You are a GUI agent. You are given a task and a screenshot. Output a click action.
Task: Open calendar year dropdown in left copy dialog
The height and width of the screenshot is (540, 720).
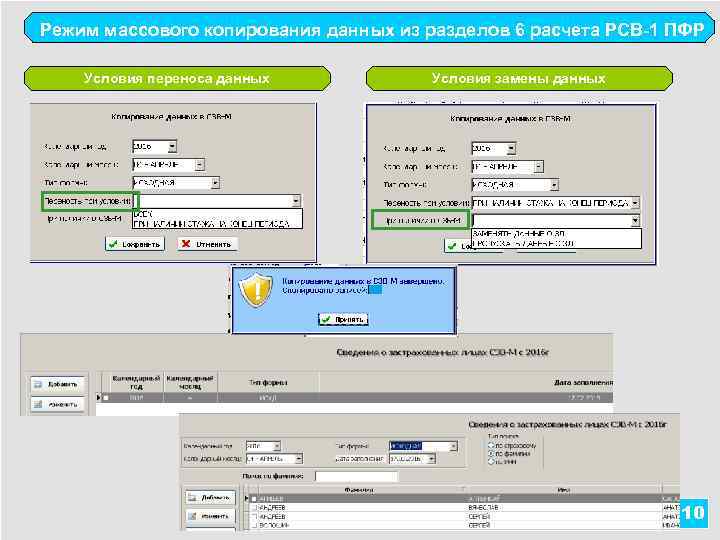[x=172, y=146]
